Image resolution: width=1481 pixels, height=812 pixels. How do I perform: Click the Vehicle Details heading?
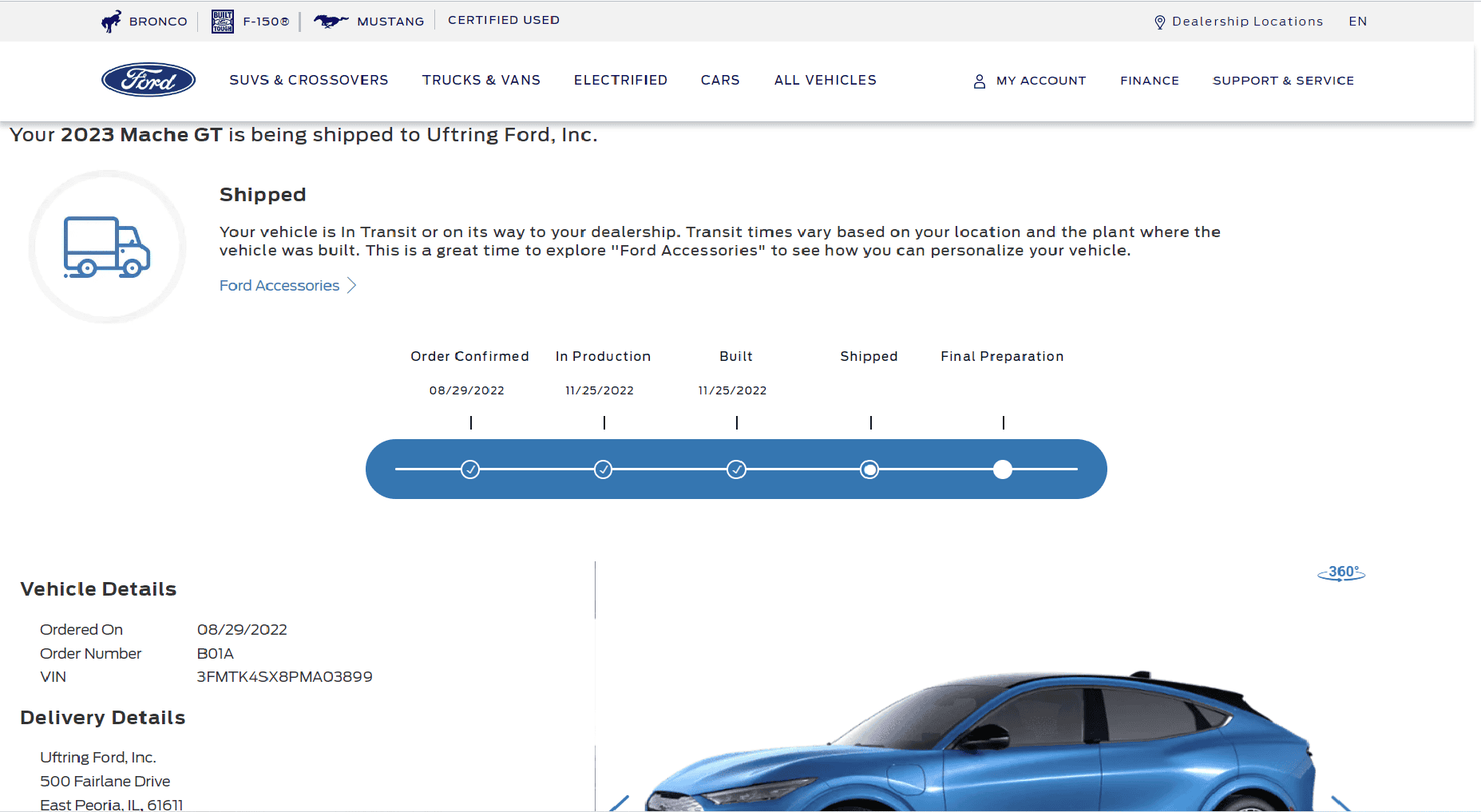click(x=98, y=589)
